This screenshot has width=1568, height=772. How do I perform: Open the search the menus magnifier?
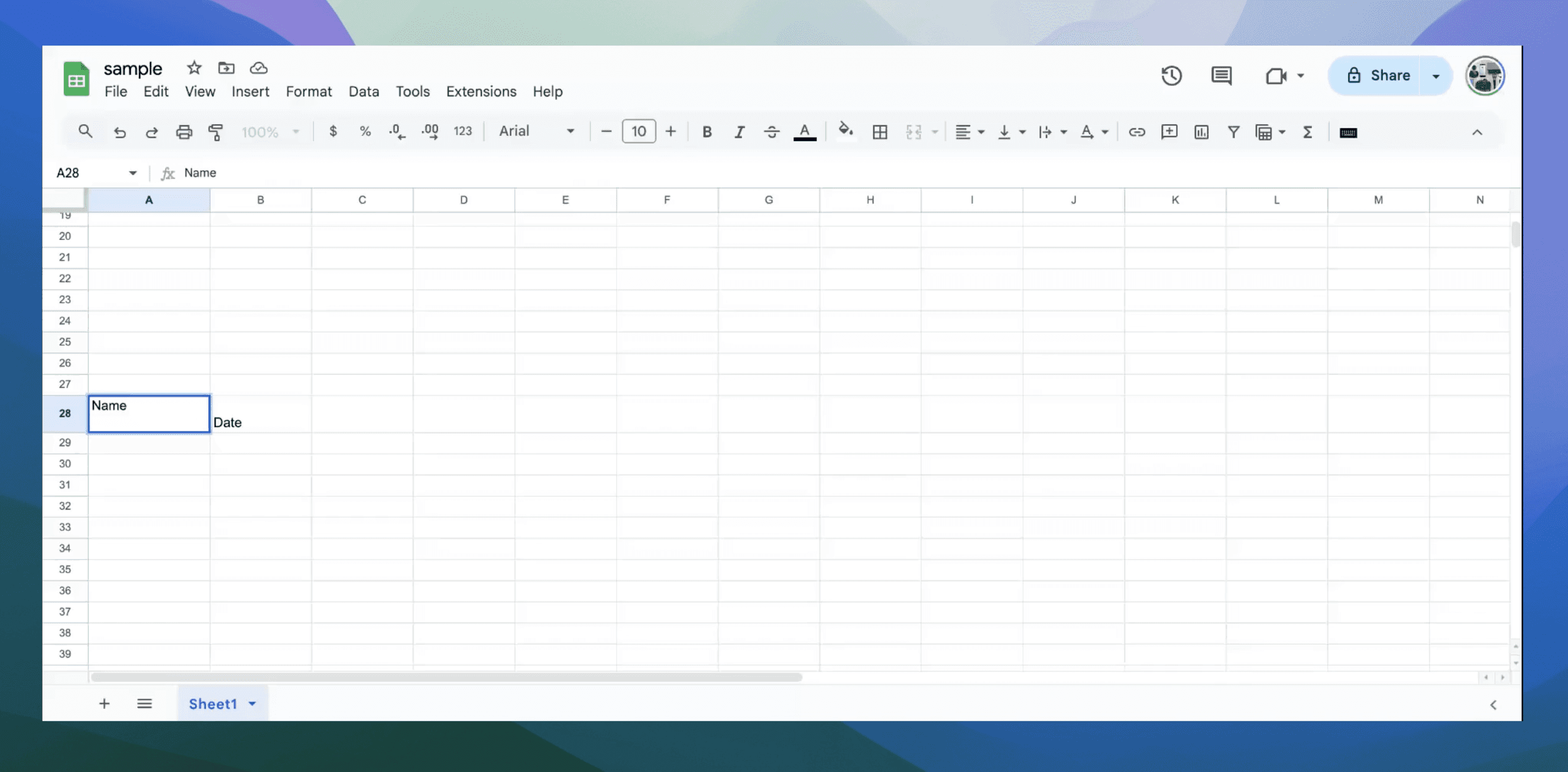(85, 131)
